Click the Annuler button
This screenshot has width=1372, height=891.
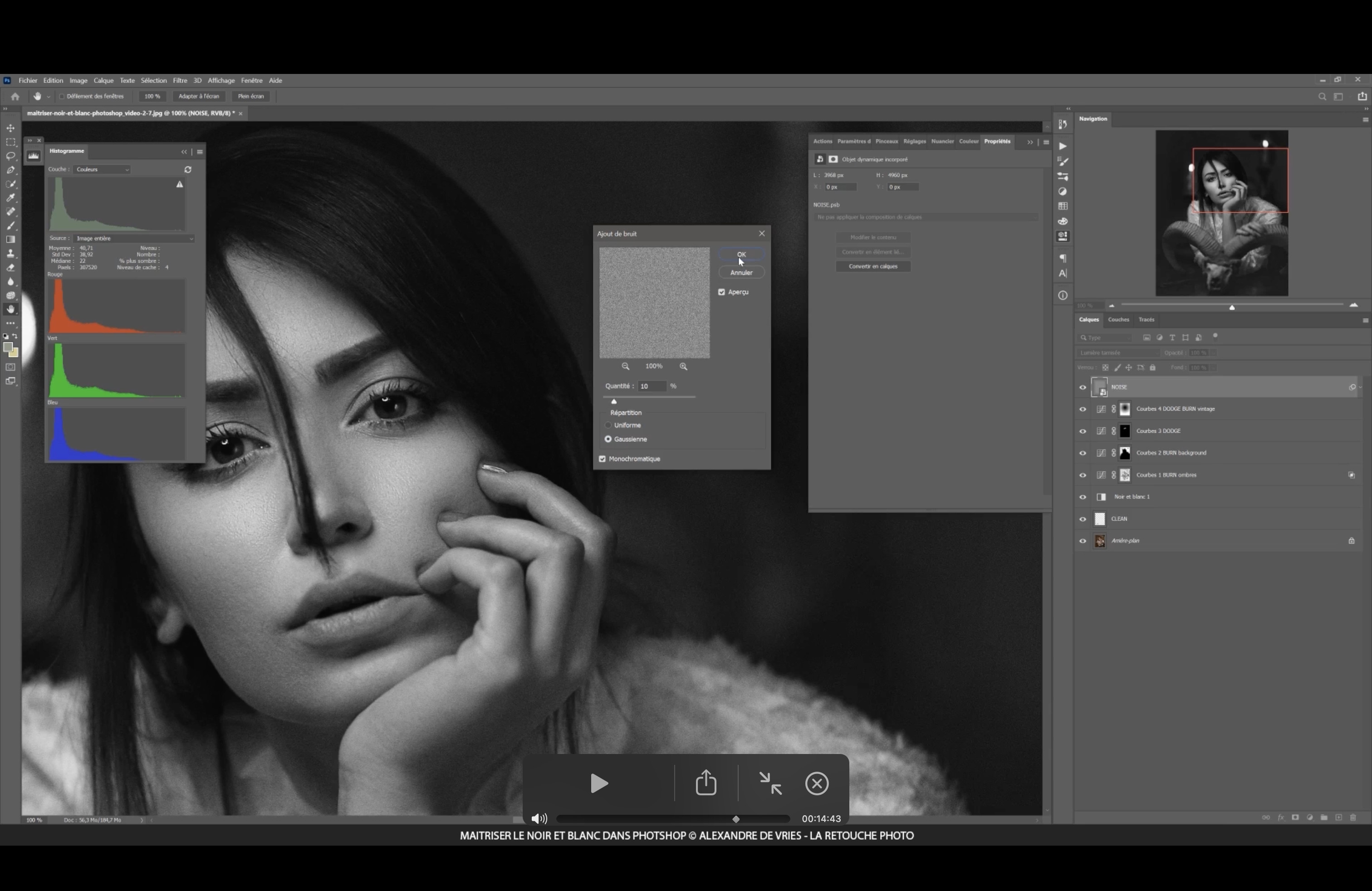pyautogui.click(x=741, y=273)
